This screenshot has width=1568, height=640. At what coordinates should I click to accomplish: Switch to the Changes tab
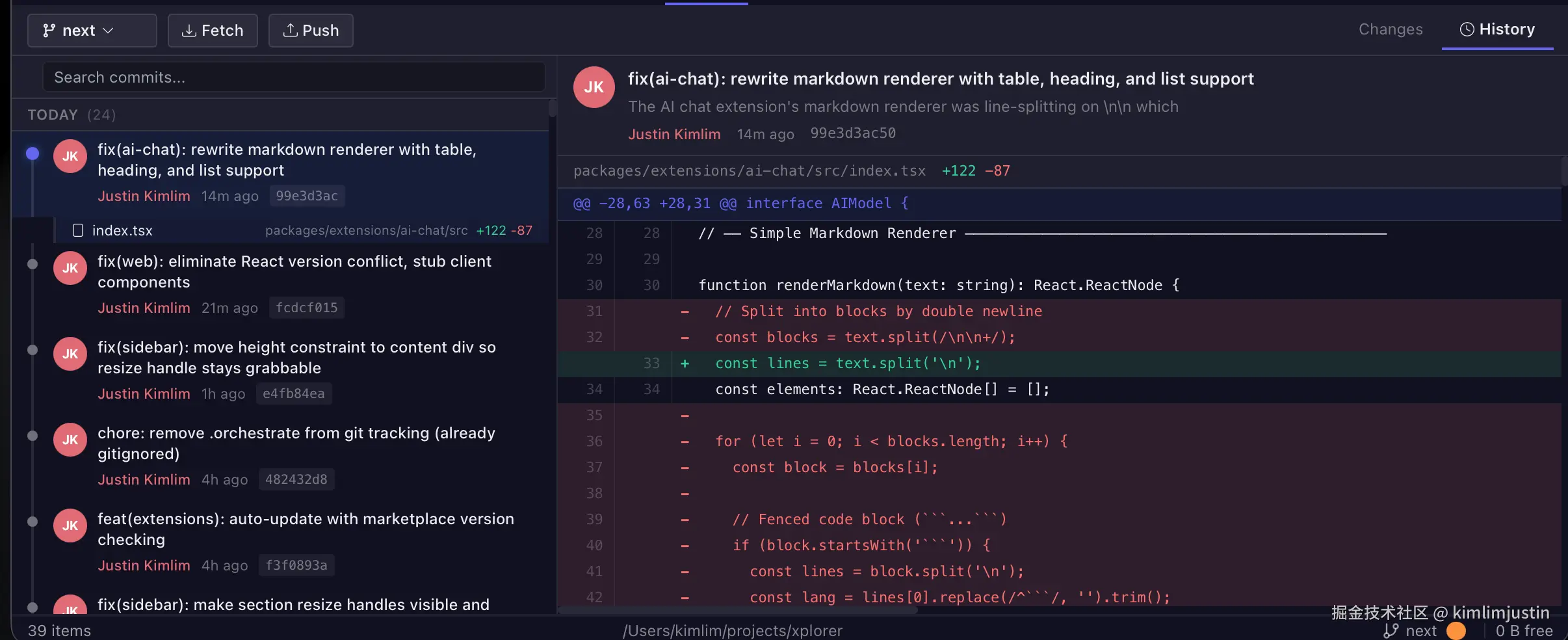(x=1390, y=29)
